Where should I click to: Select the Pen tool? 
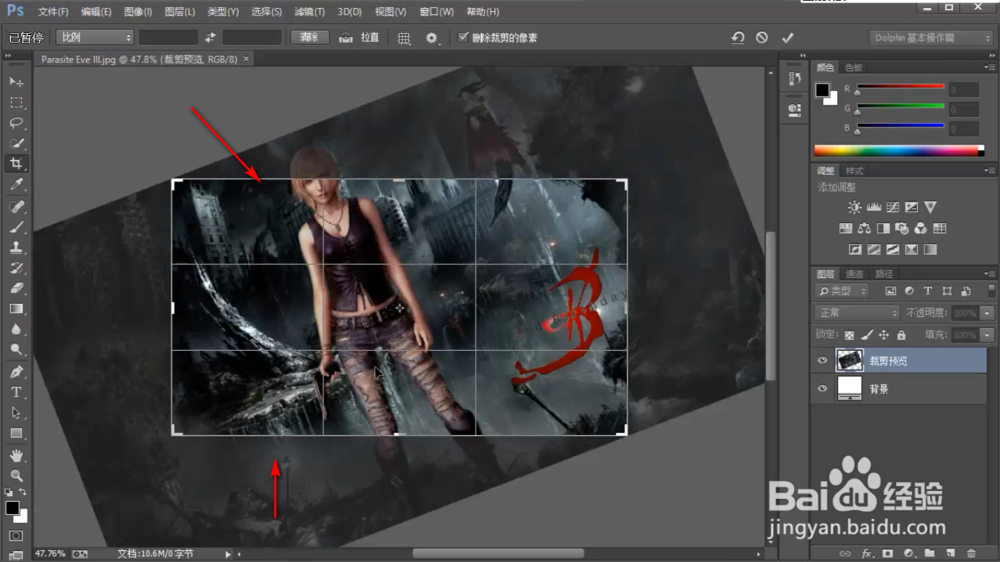(16, 371)
